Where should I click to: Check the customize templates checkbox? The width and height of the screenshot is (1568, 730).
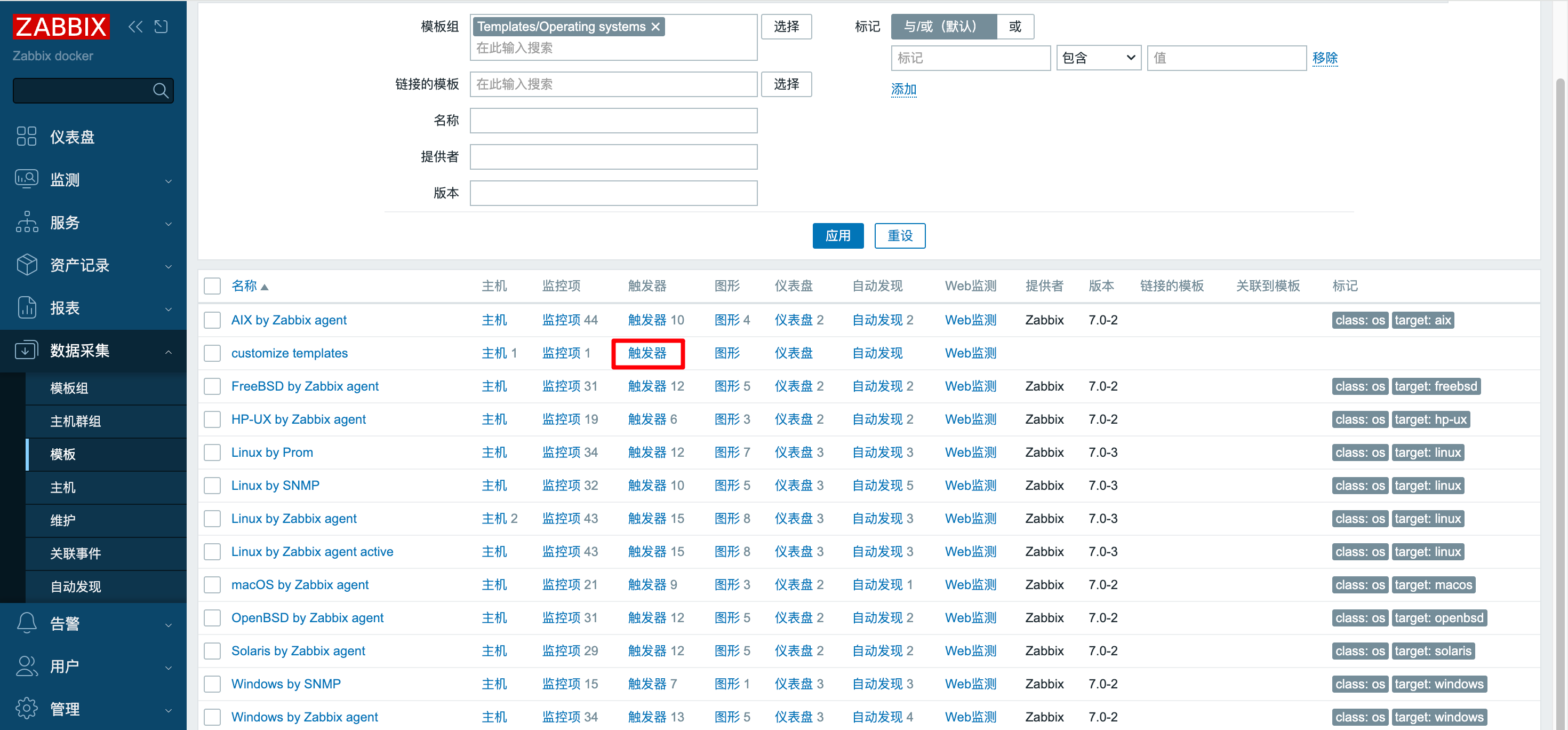[212, 353]
